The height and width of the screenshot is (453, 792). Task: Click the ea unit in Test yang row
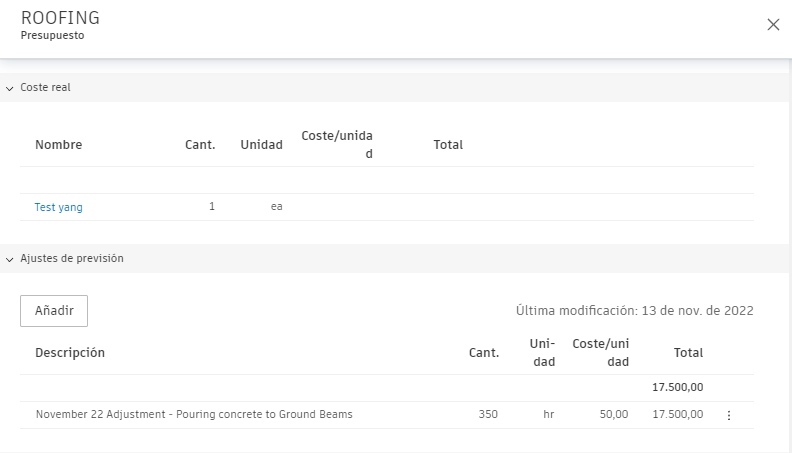pos(277,207)
